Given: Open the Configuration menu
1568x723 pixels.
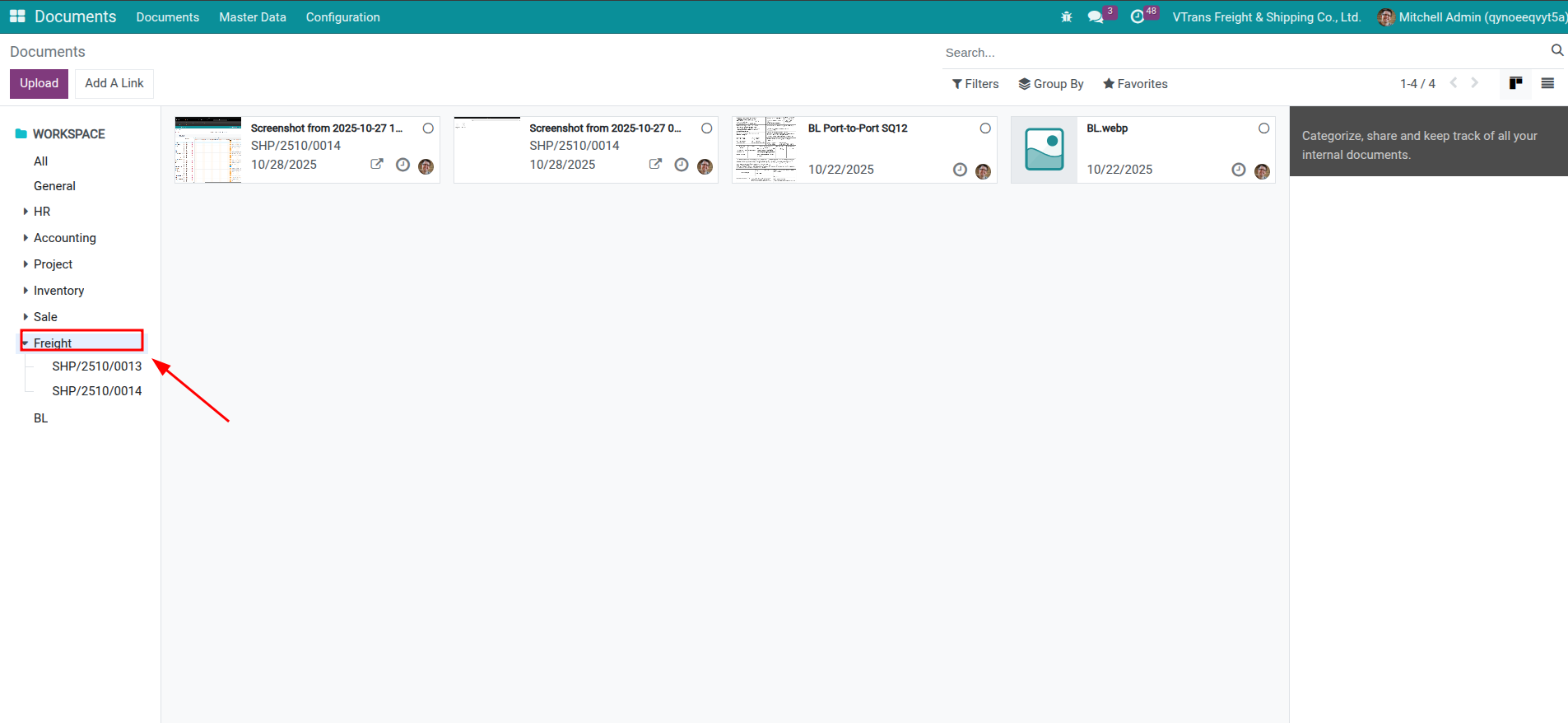Looking at the screenshot, I should (x=342, y=17).
